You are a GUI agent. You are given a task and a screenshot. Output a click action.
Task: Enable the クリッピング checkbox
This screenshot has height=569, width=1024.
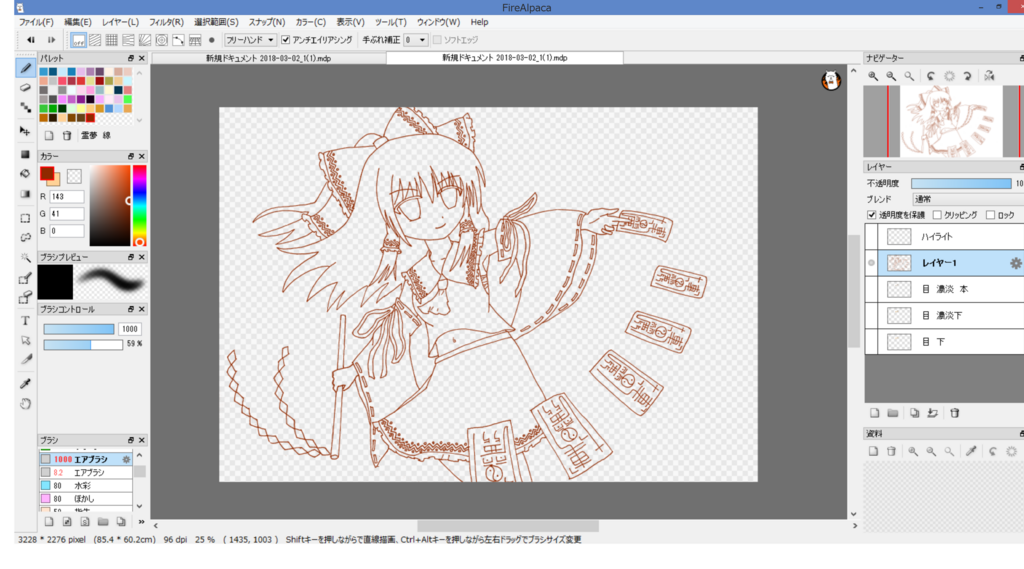[x=937, y=215]
